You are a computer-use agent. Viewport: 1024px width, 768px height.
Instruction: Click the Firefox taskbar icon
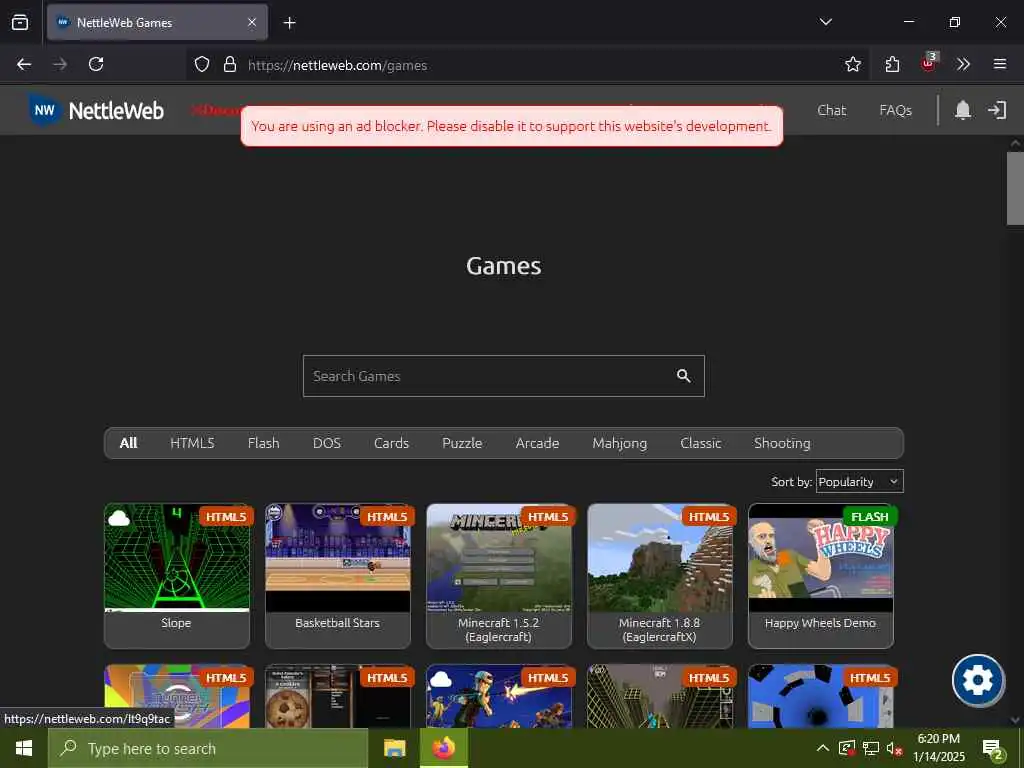point(443,748)
